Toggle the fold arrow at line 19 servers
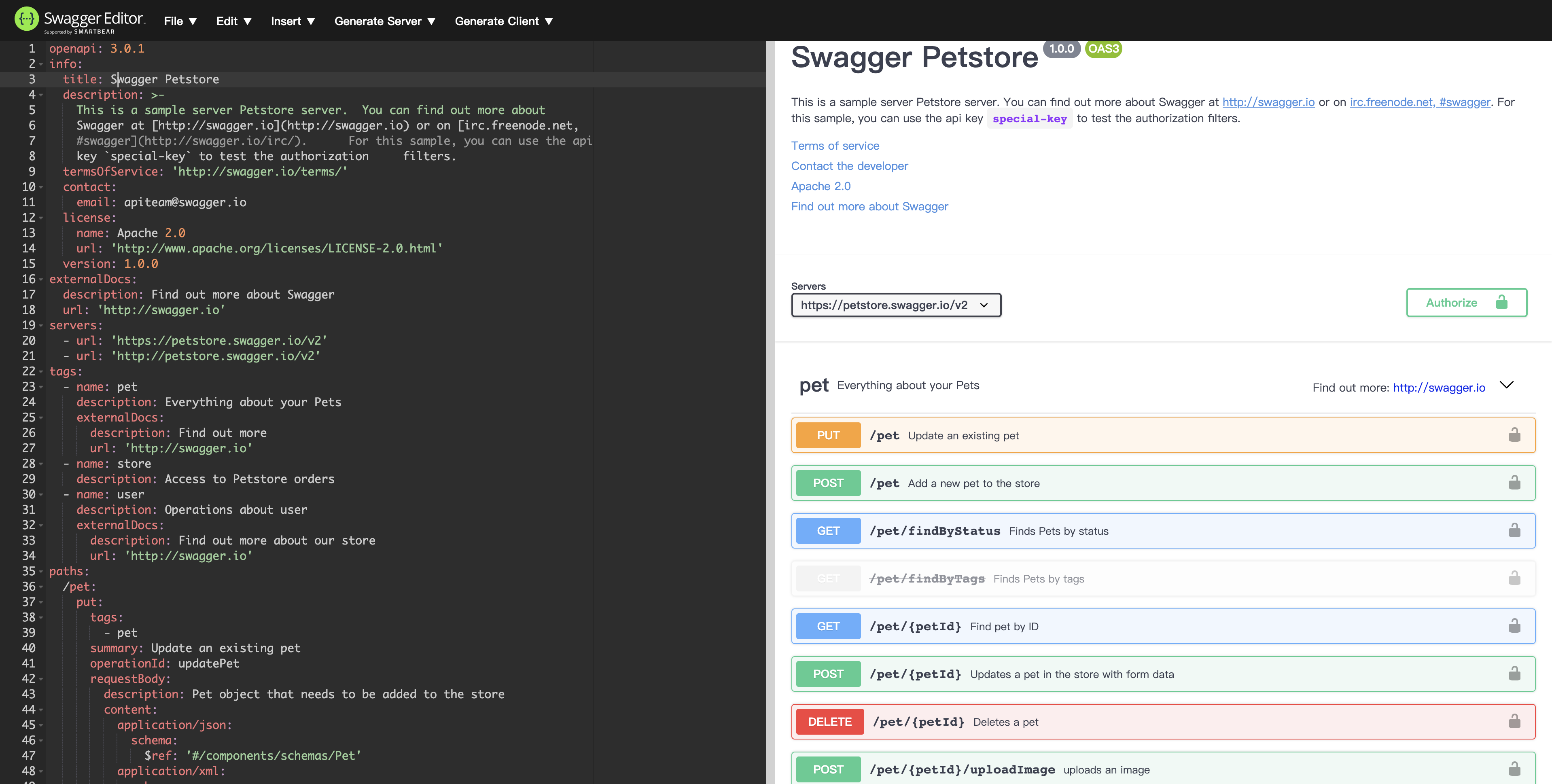Viewport: 1552px width, 784px height. tap(41, 325)
